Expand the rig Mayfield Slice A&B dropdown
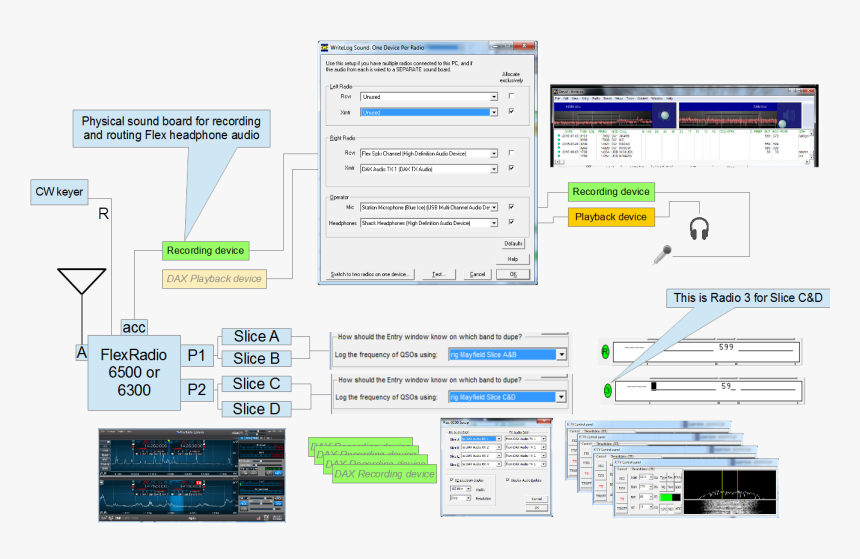 [562, 355]
